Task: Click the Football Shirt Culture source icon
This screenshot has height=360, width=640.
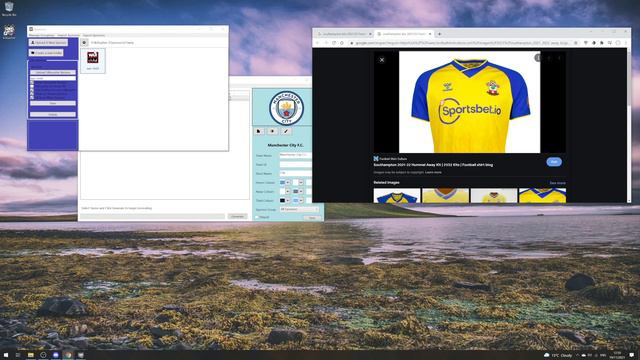Action: [x=376, y=159]
